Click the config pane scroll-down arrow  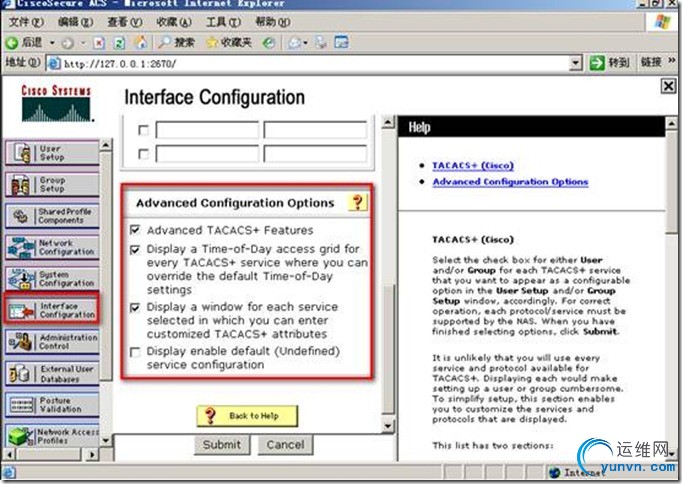(388, 426)
